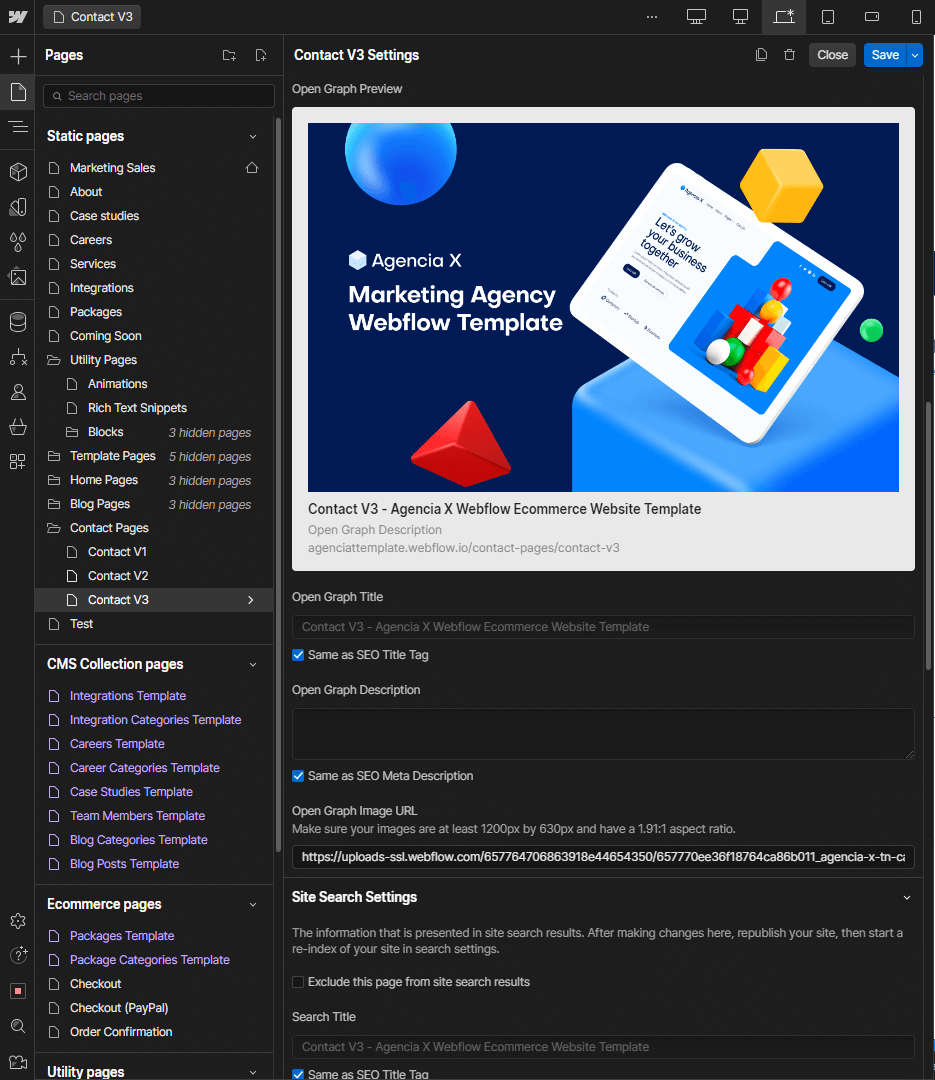Open the Pages panel icon in left sidebar
935x1080 pixels.
point(16,91)
